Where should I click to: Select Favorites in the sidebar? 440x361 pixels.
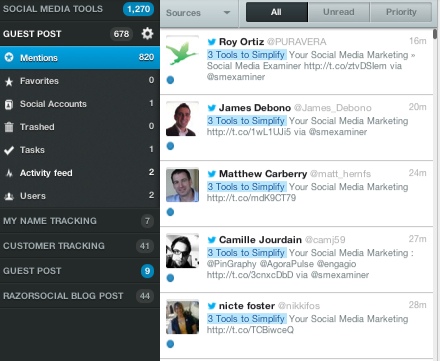coord(80,81)
